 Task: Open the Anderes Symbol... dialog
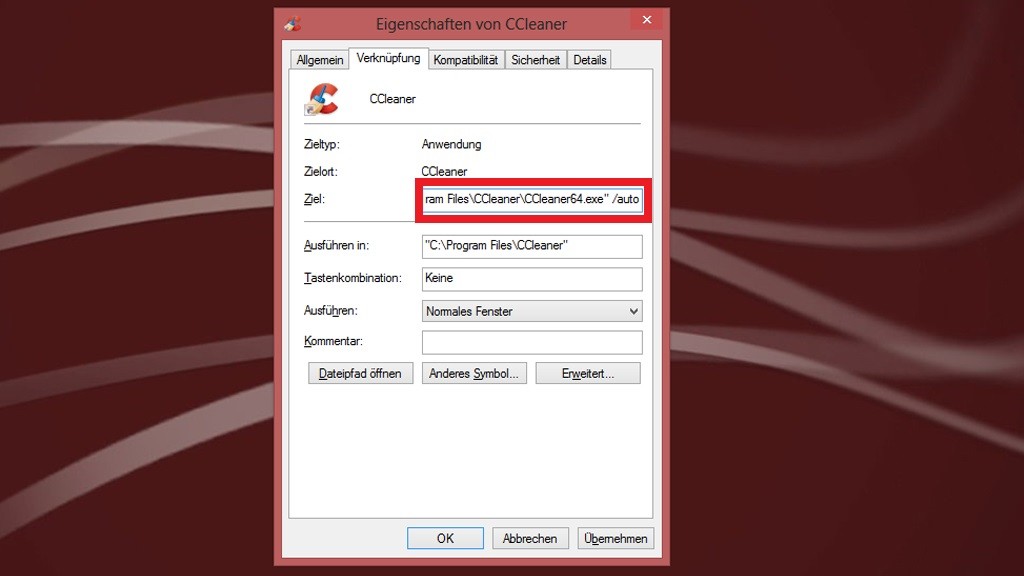(474, 373)
